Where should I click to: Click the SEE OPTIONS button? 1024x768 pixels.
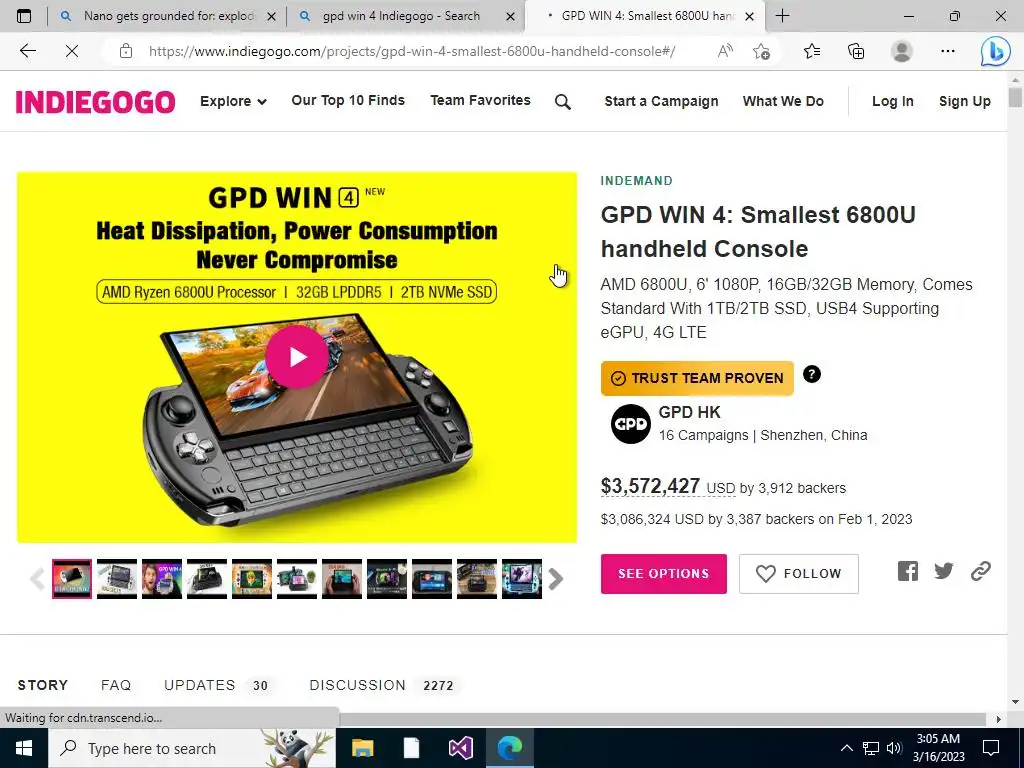tap(664, 573)
